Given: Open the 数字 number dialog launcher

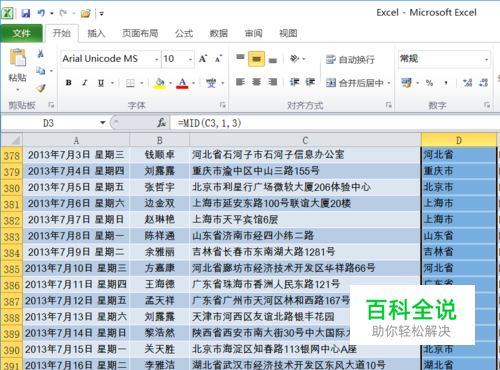Looking at the screenshot, I should point(487,105).
